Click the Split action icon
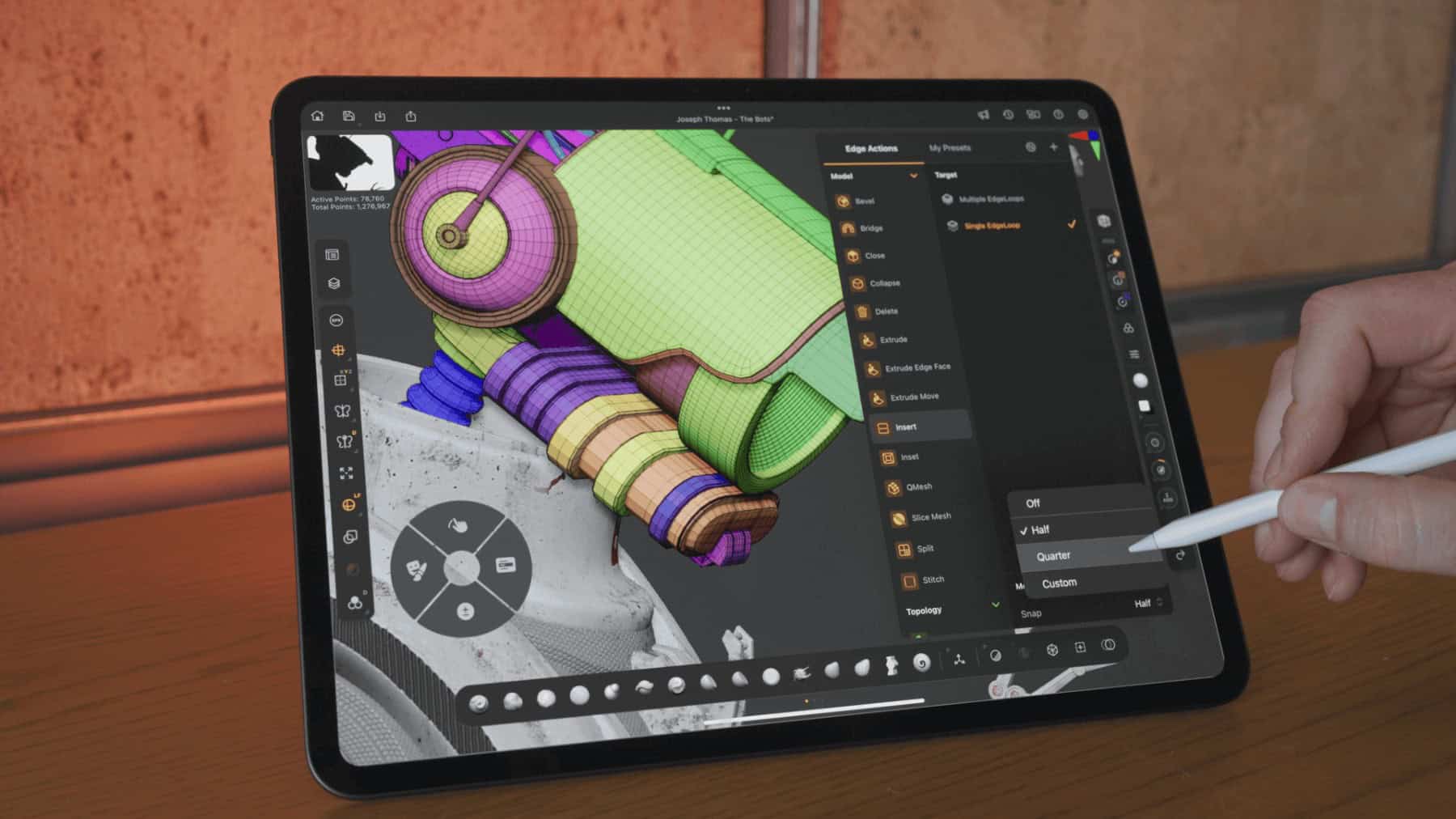 [x=904, y=550]
